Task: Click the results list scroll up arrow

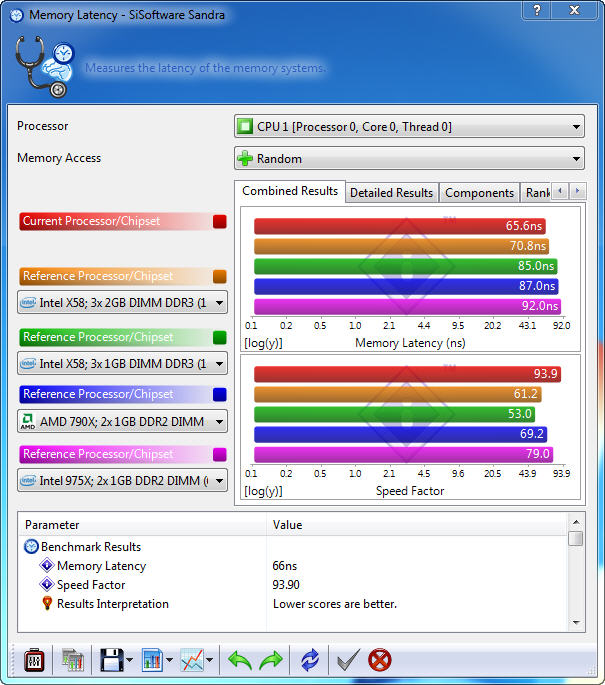Action: [x=576, y=522]
